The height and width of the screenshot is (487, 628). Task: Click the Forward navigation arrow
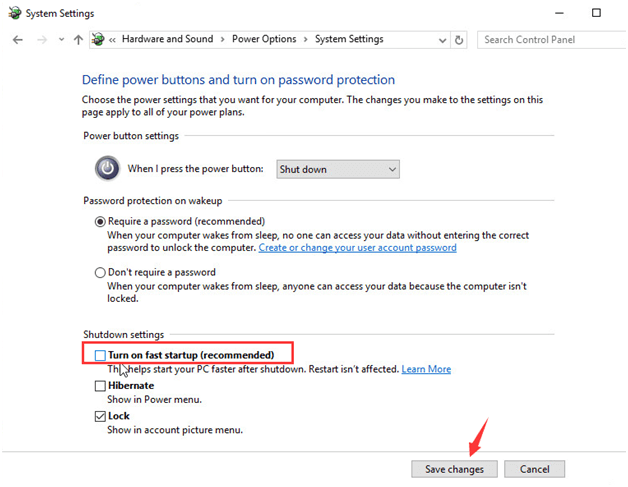tap(40, 39)
